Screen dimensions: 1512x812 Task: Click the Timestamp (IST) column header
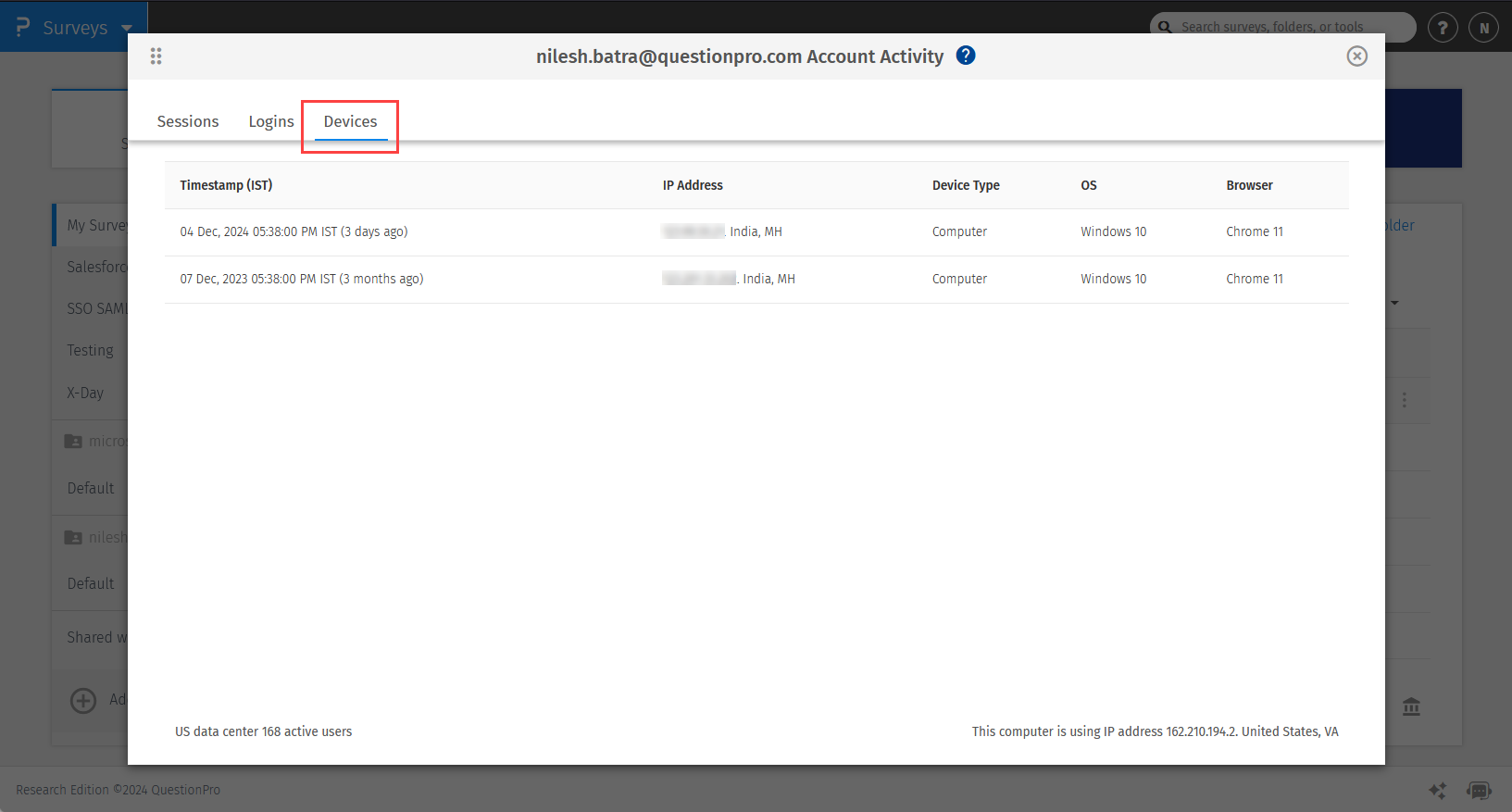coord(226,185)
